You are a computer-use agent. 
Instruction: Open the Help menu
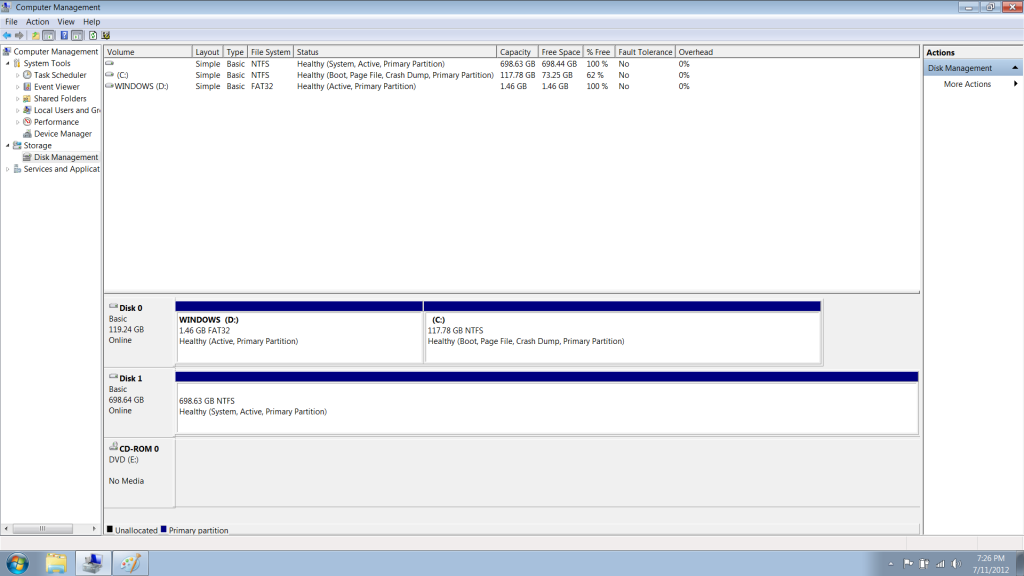point(91,22)
